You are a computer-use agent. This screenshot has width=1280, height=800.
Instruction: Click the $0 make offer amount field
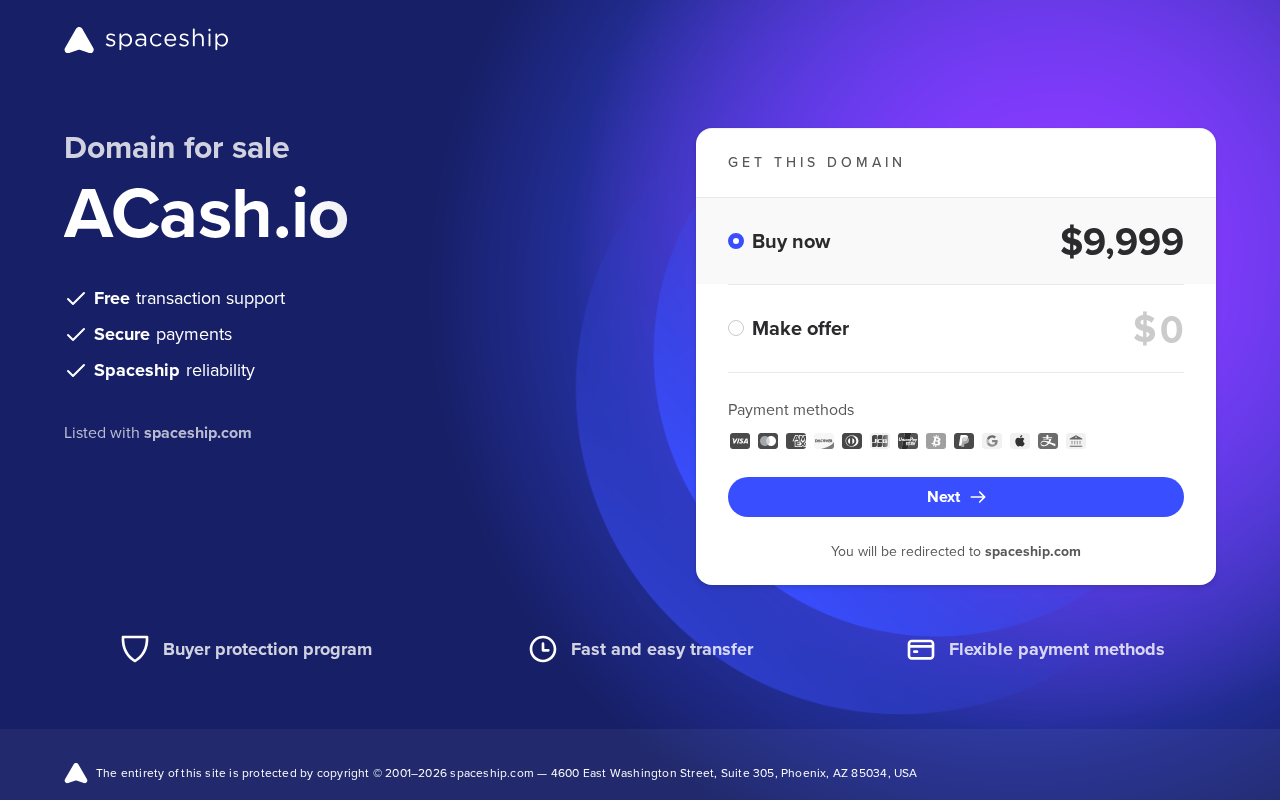click(x=1158, y=329)
